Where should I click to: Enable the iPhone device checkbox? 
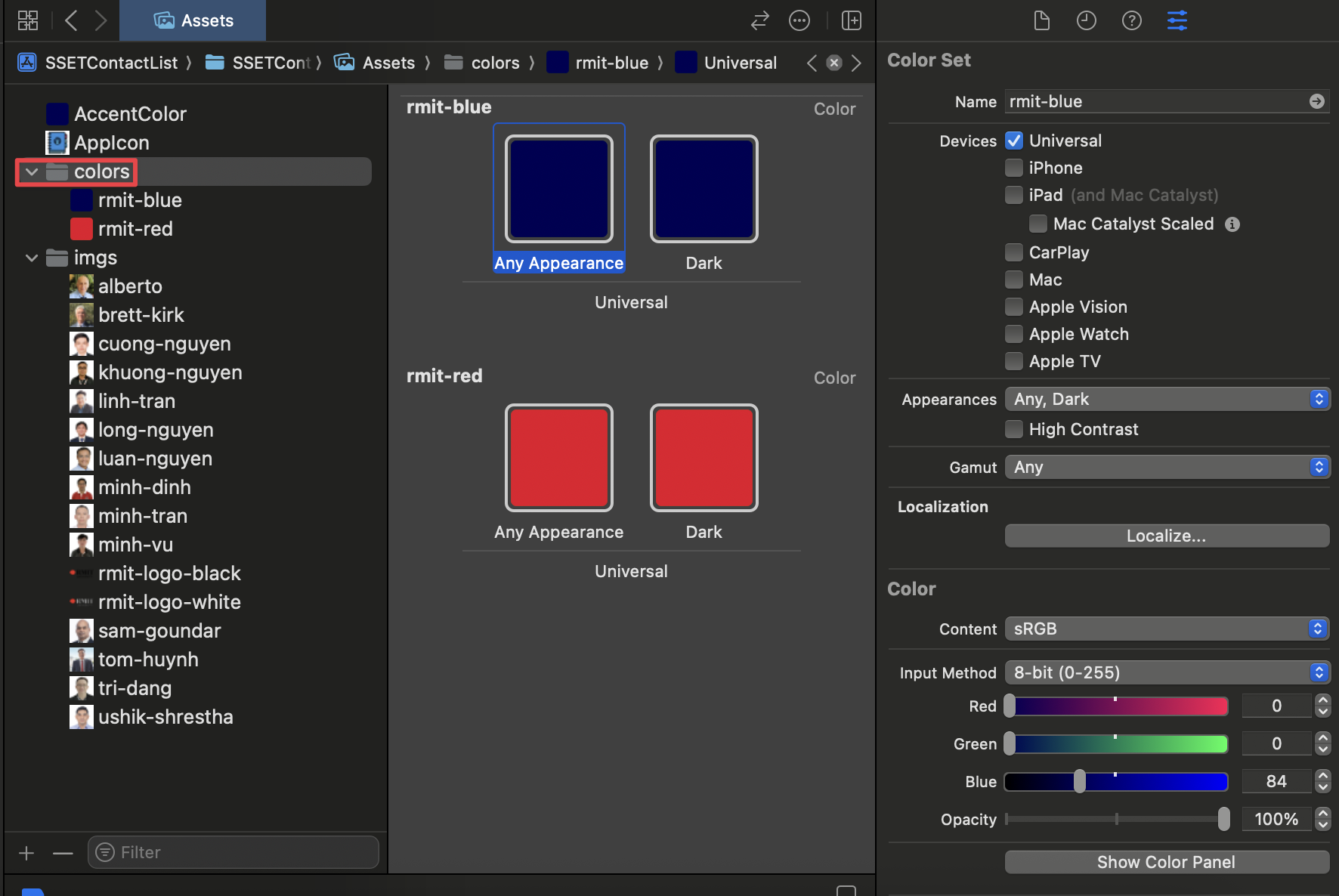pos(1013,168)
